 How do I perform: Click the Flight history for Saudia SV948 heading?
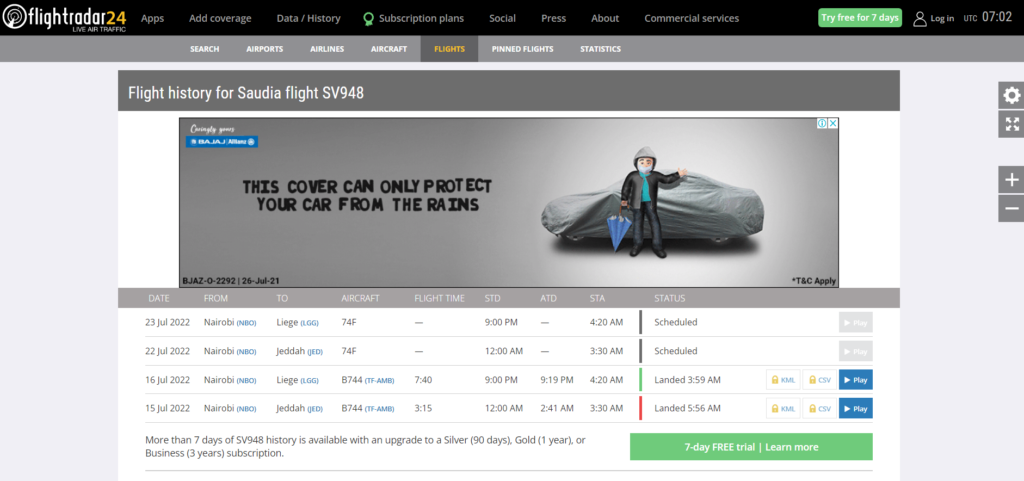(x=246, y=93)
